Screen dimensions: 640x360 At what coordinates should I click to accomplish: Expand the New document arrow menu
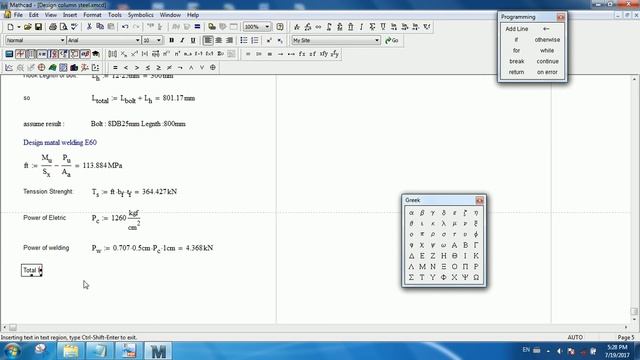19,27
